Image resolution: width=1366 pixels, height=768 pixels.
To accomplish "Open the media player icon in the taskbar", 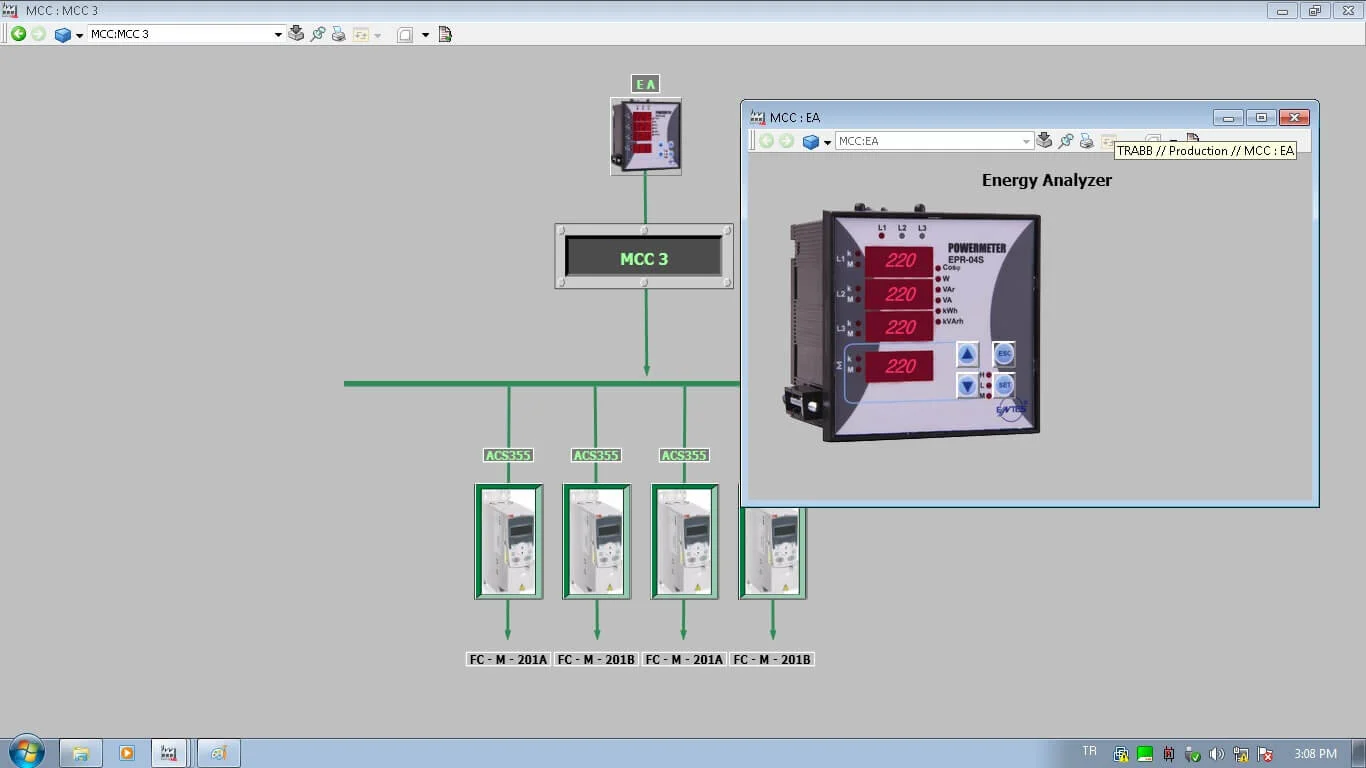I will [127, 753].
